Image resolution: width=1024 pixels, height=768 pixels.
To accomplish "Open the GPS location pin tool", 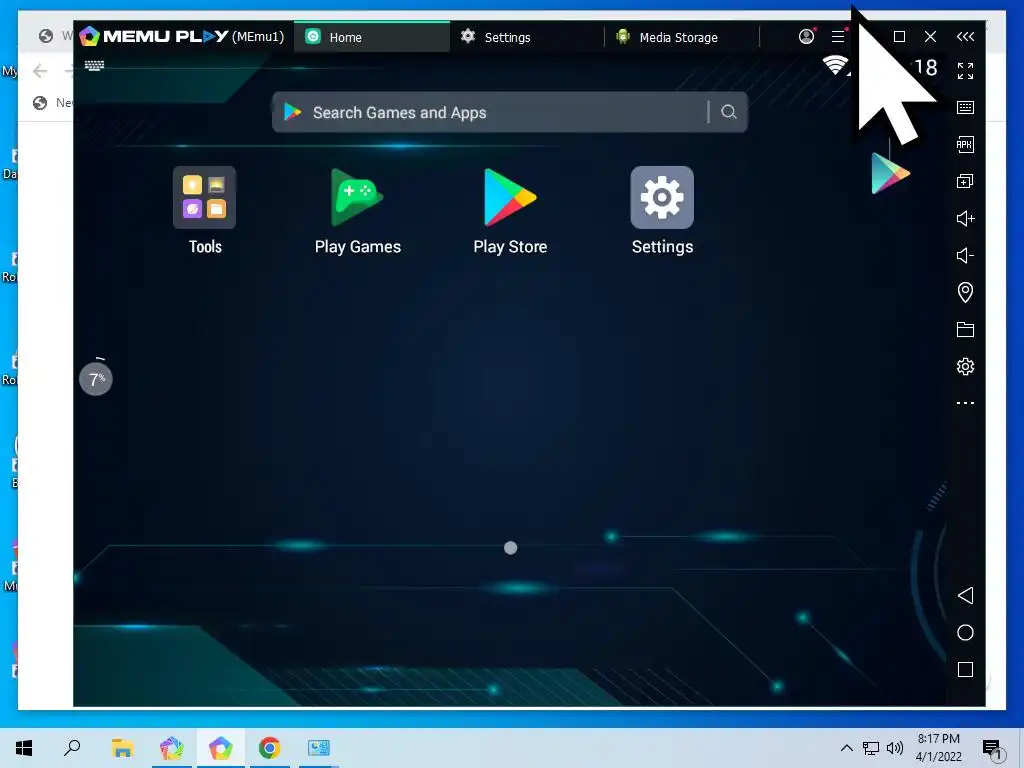I will (965, 292).
